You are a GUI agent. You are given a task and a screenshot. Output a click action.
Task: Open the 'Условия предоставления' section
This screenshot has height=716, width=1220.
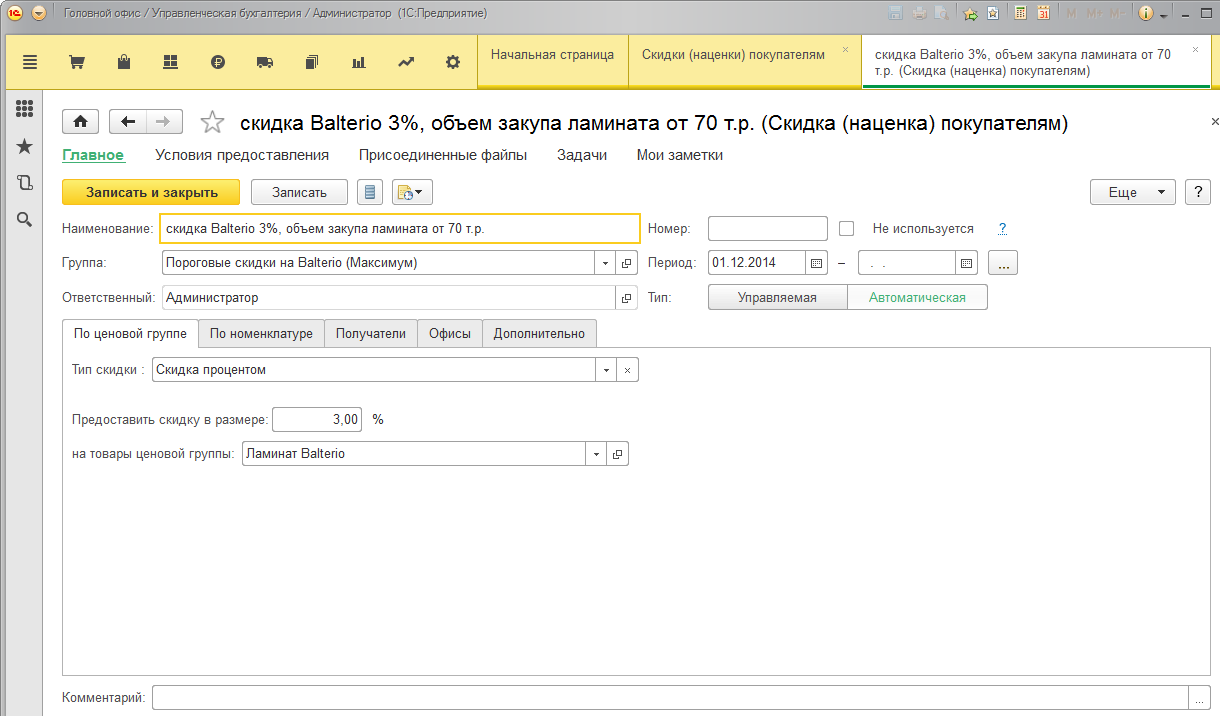242,155
